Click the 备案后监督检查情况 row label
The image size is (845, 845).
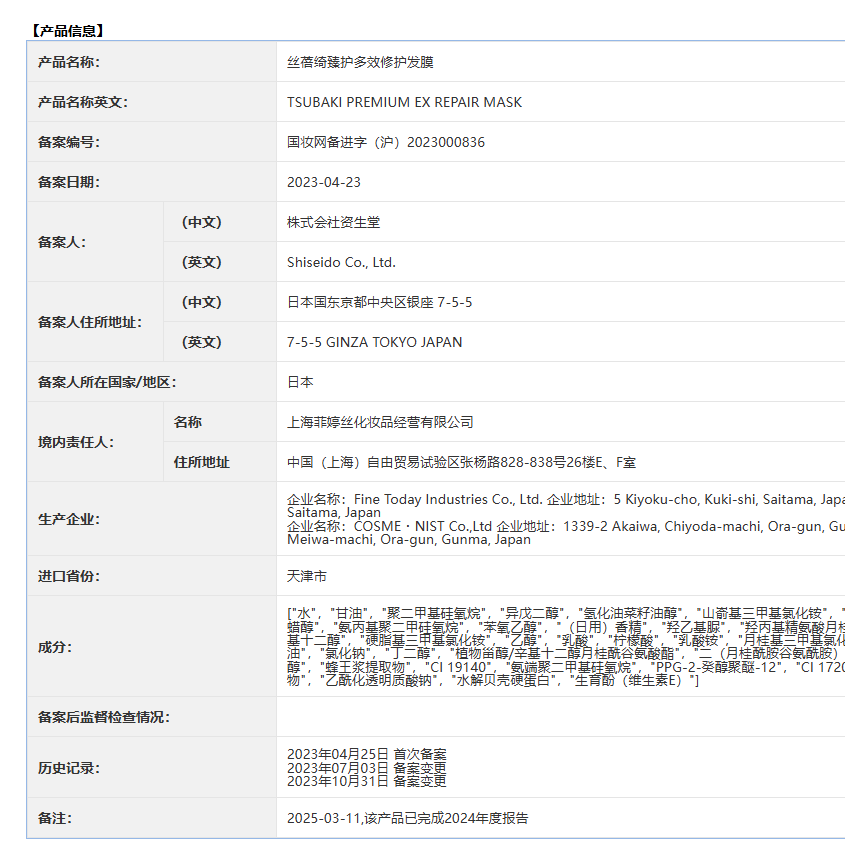click(x=103, y=717)
